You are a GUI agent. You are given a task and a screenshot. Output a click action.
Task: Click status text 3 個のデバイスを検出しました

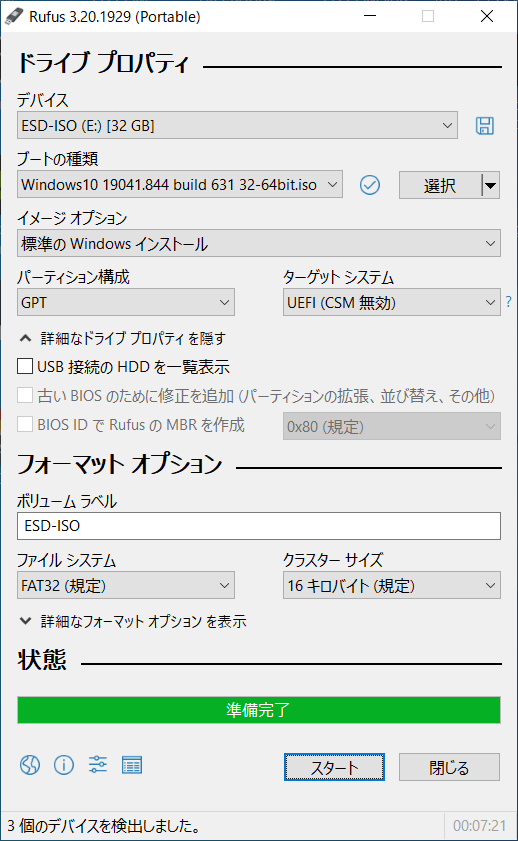pyautogui.click(x=103, y=825)
